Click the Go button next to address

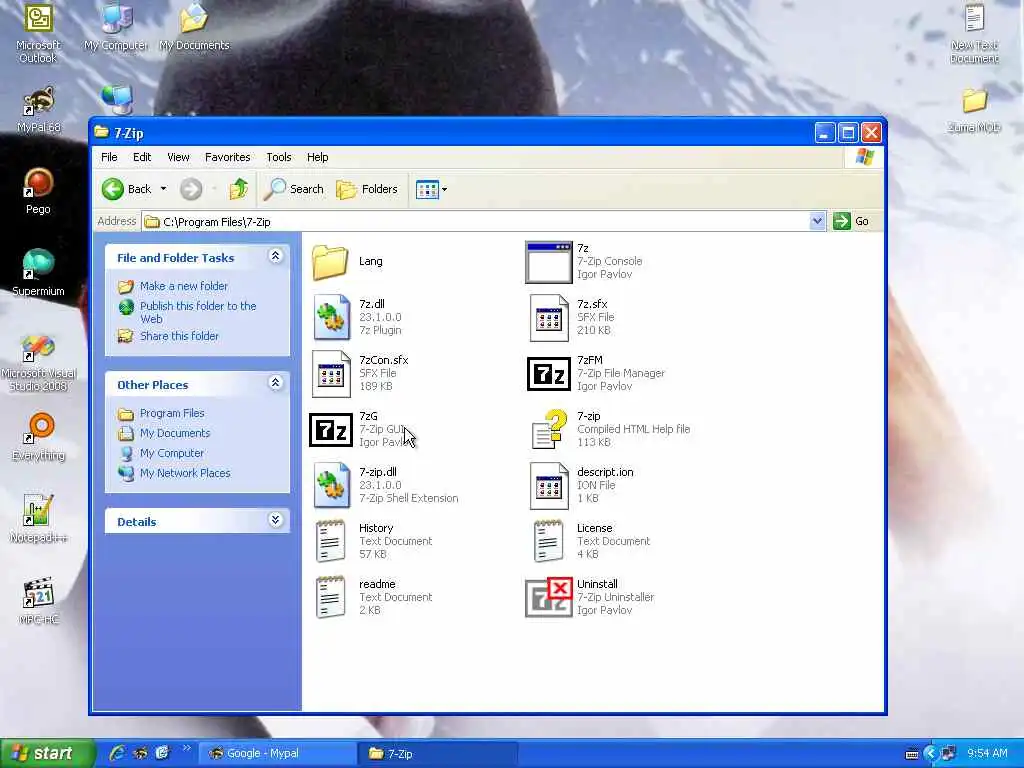click(852, 221)
